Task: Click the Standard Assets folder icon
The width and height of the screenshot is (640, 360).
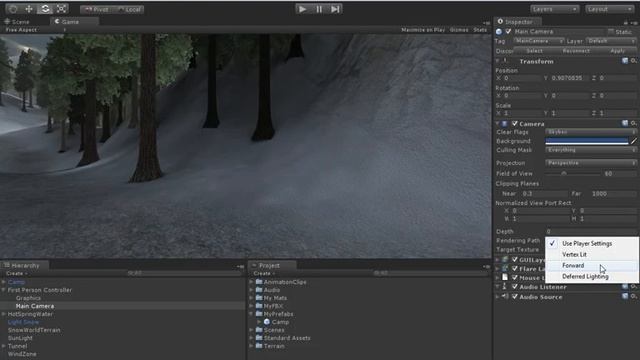Action: [x=259, y=338]
